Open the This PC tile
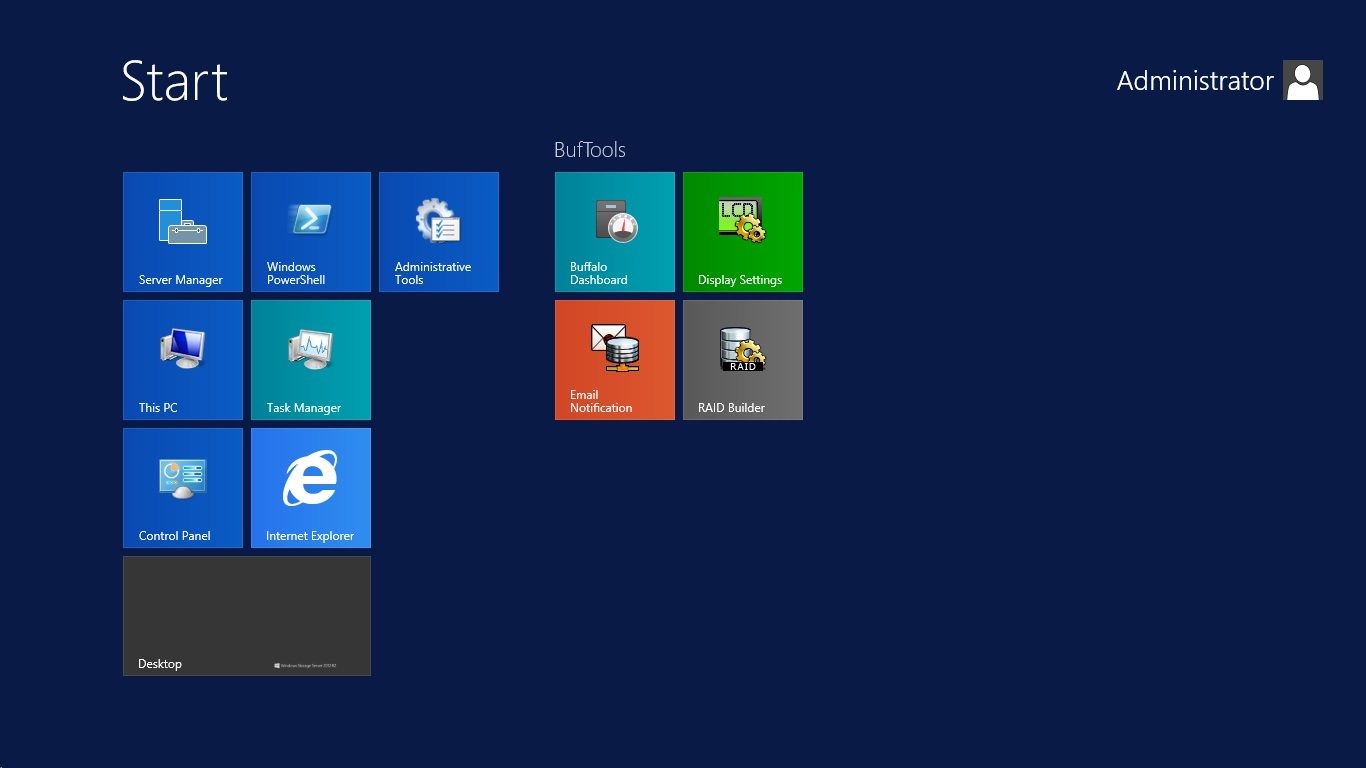Screen dimensions: 1366x768 [183, 360]
